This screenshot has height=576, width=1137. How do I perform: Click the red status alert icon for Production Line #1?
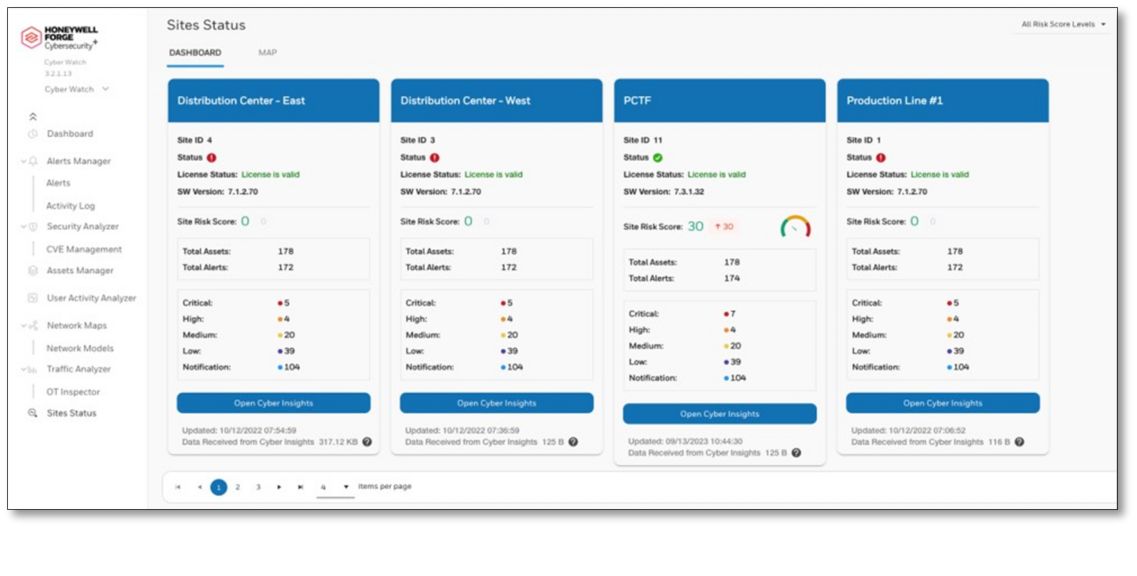coord(881,157)
